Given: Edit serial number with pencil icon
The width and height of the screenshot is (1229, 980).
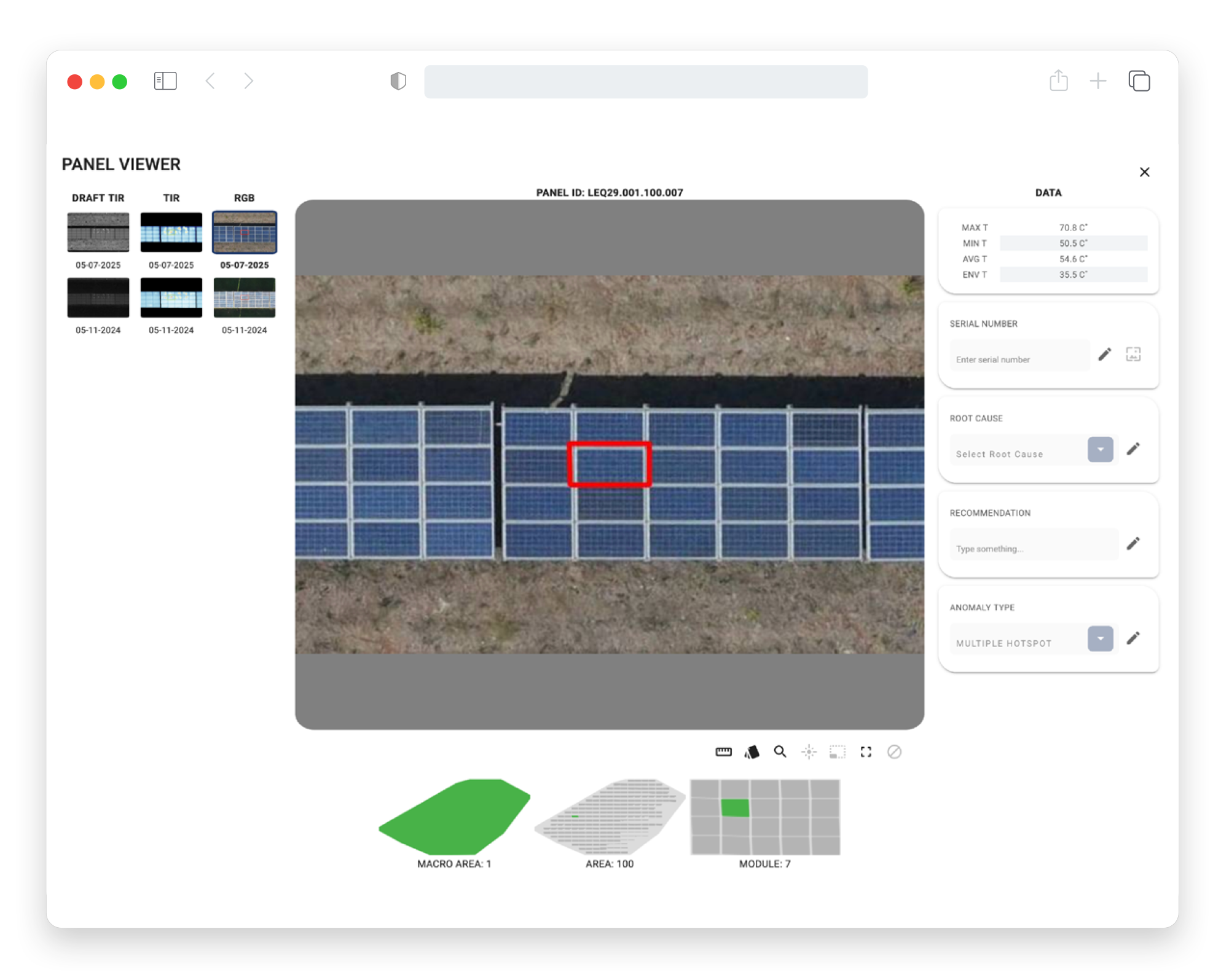Looking at the screenshot, I should 1104,355.
